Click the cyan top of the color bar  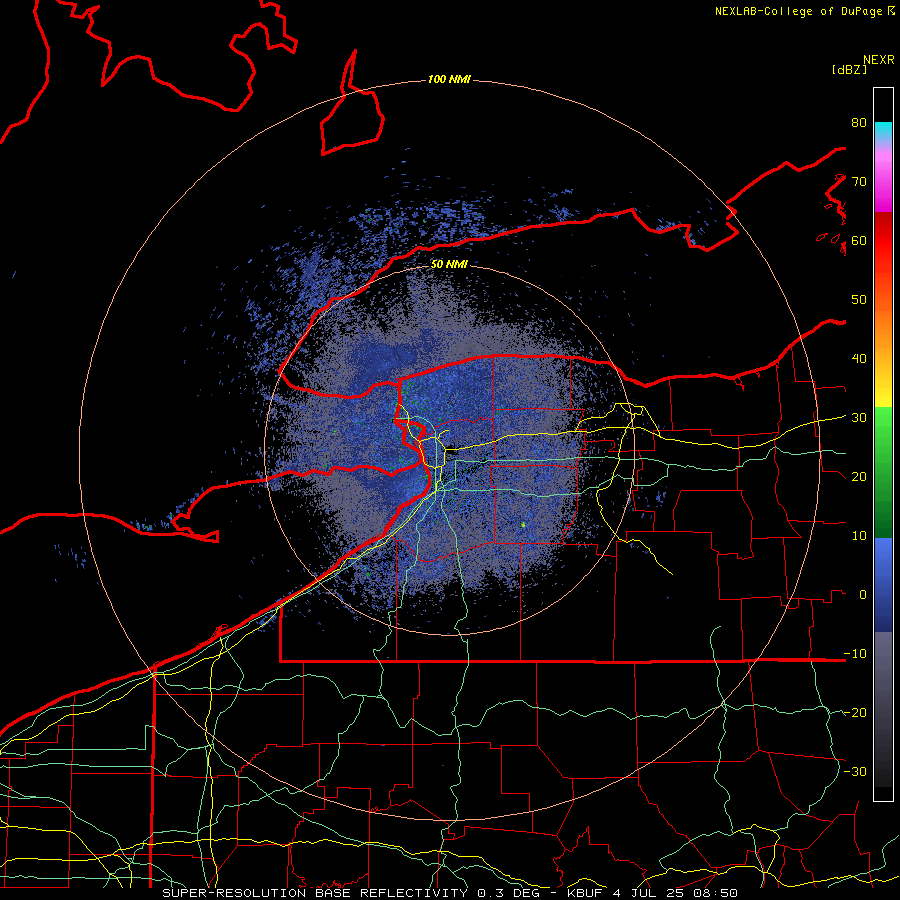883,129
